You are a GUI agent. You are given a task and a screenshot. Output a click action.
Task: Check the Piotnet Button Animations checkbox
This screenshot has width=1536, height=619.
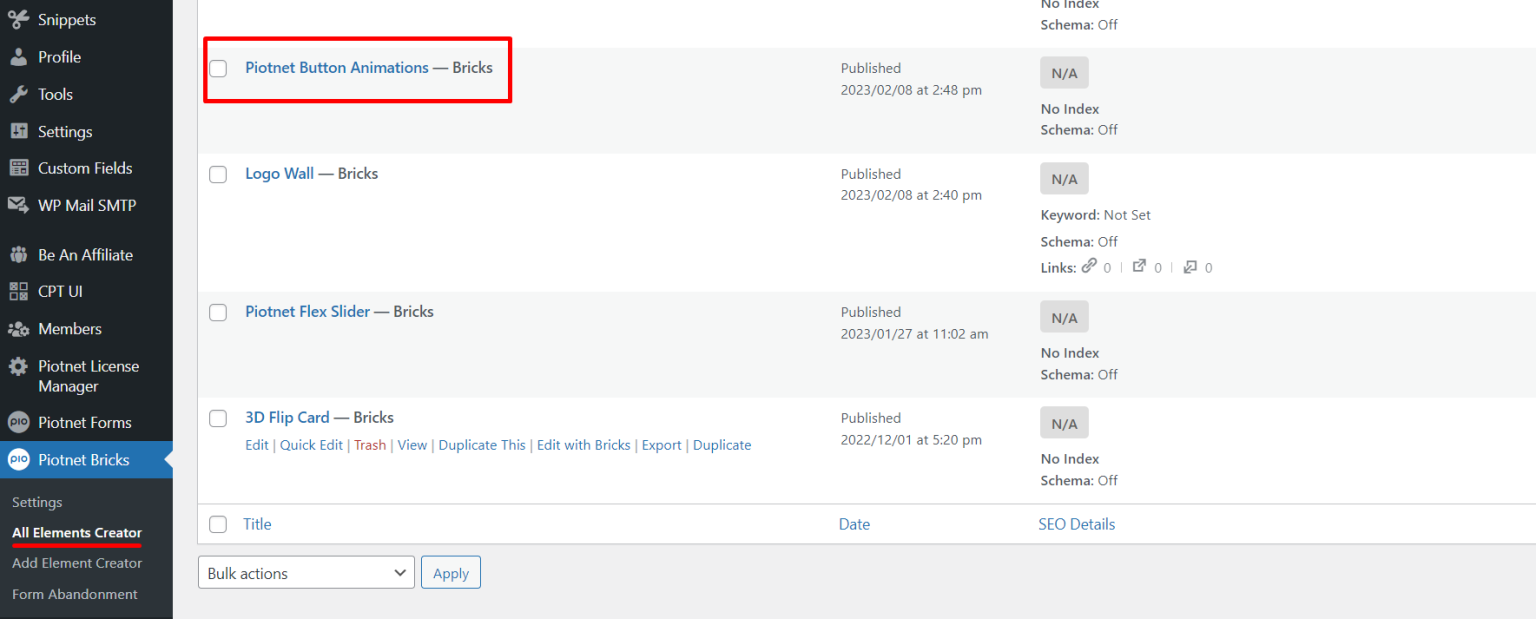click(x=218, y=68)
